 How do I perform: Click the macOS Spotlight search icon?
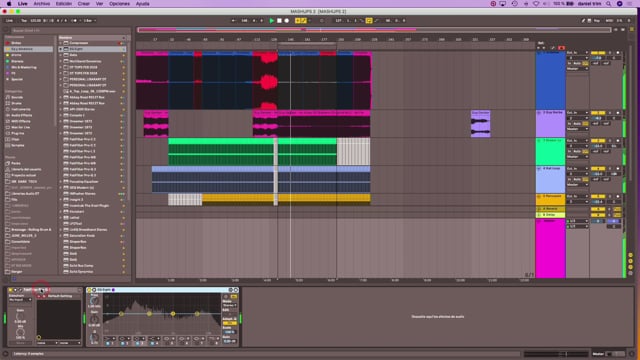(x=609, y=4)
